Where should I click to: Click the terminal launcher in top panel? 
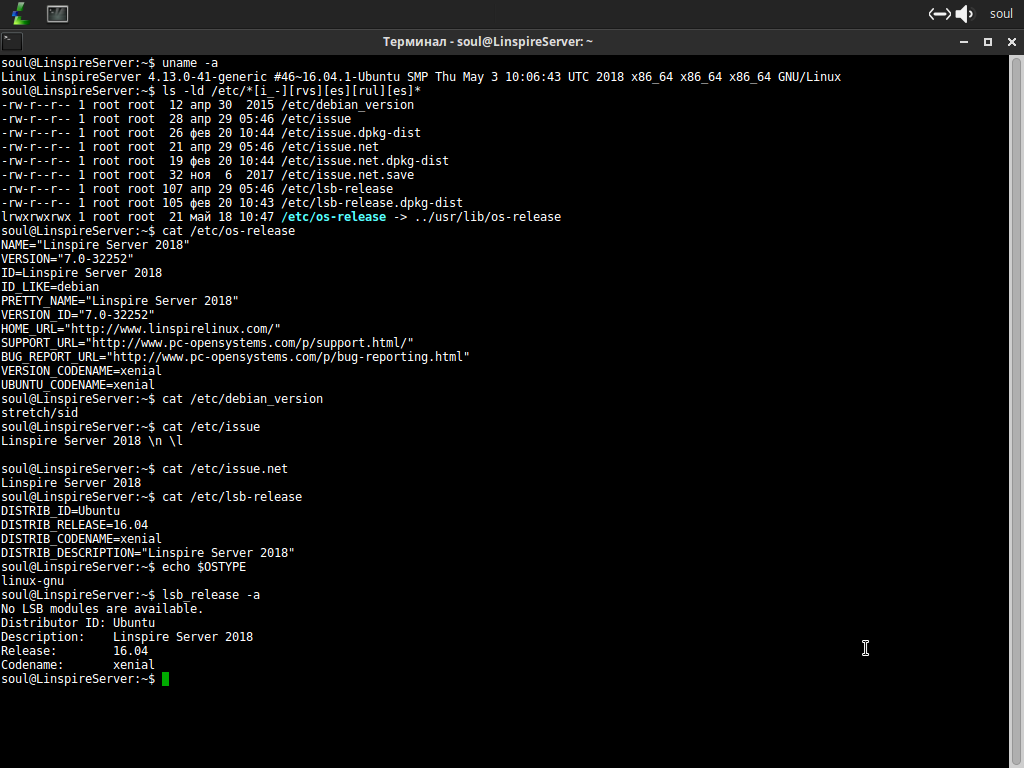tap(57, 14)
